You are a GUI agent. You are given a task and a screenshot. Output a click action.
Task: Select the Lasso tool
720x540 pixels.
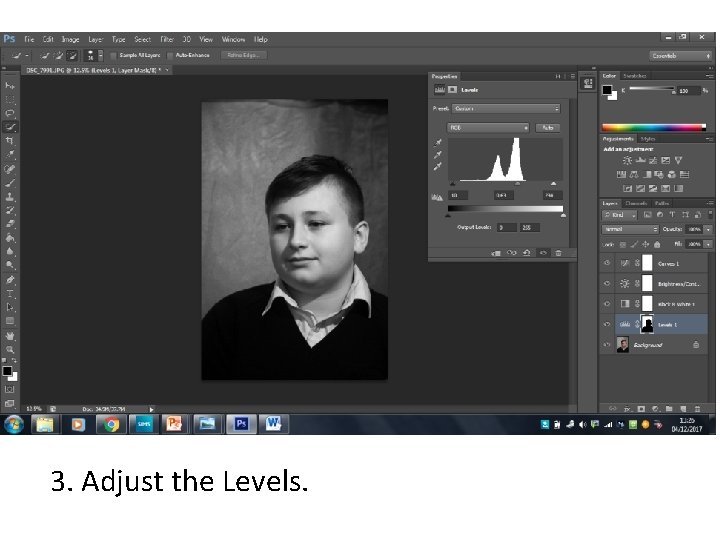click(x=10, y=113)
